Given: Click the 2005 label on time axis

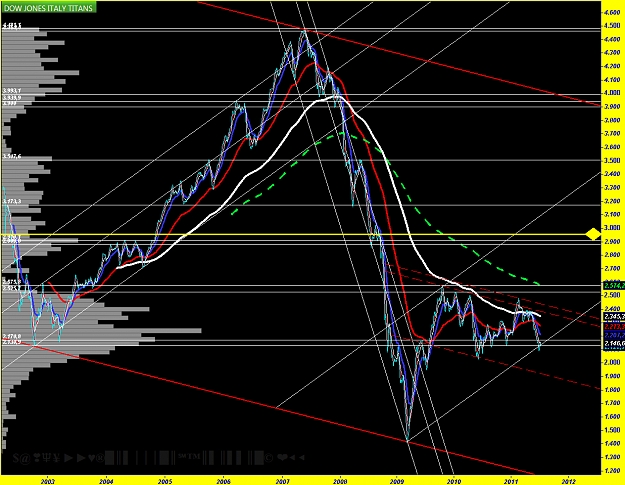Looking at the screenshot, I should [x=165, y=481].
